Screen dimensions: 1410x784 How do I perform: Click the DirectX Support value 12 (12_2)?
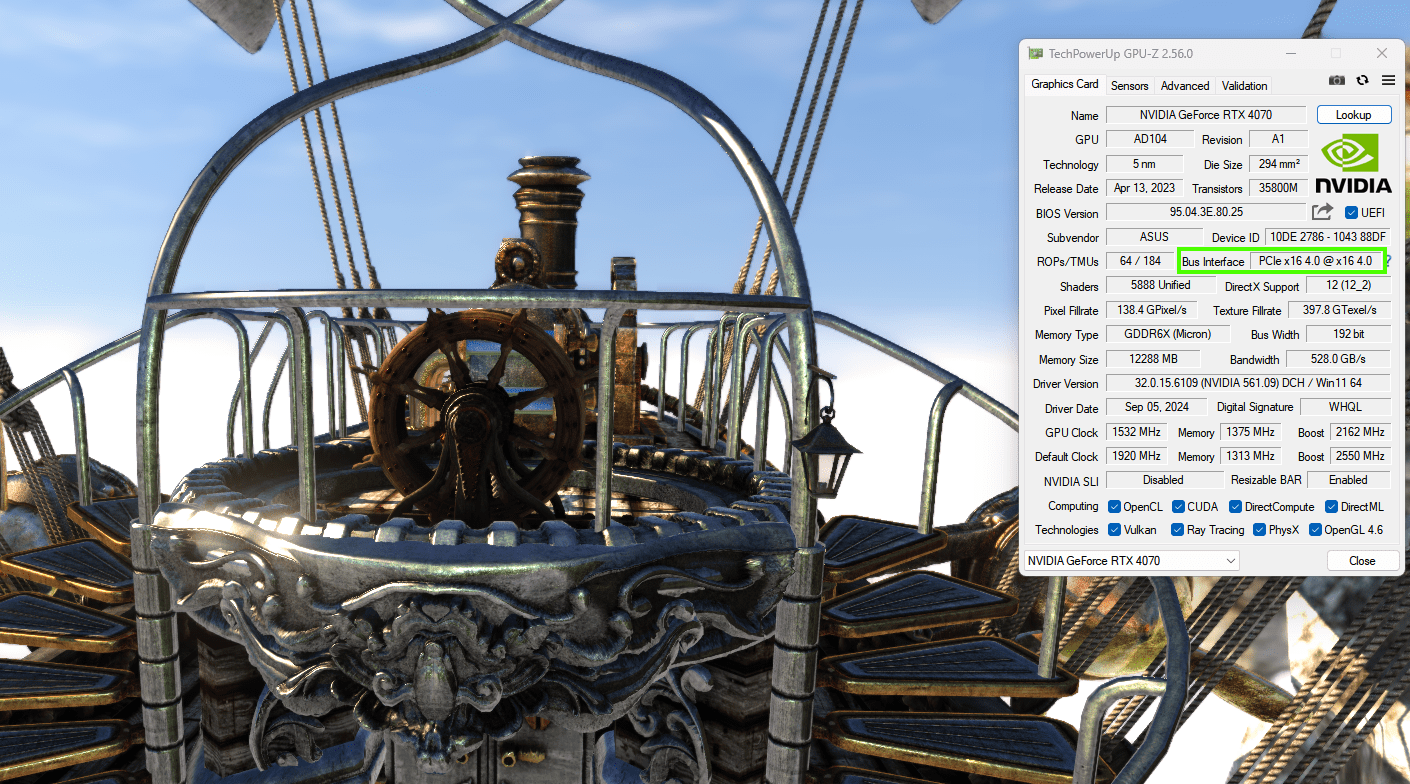coord(1348,286)
